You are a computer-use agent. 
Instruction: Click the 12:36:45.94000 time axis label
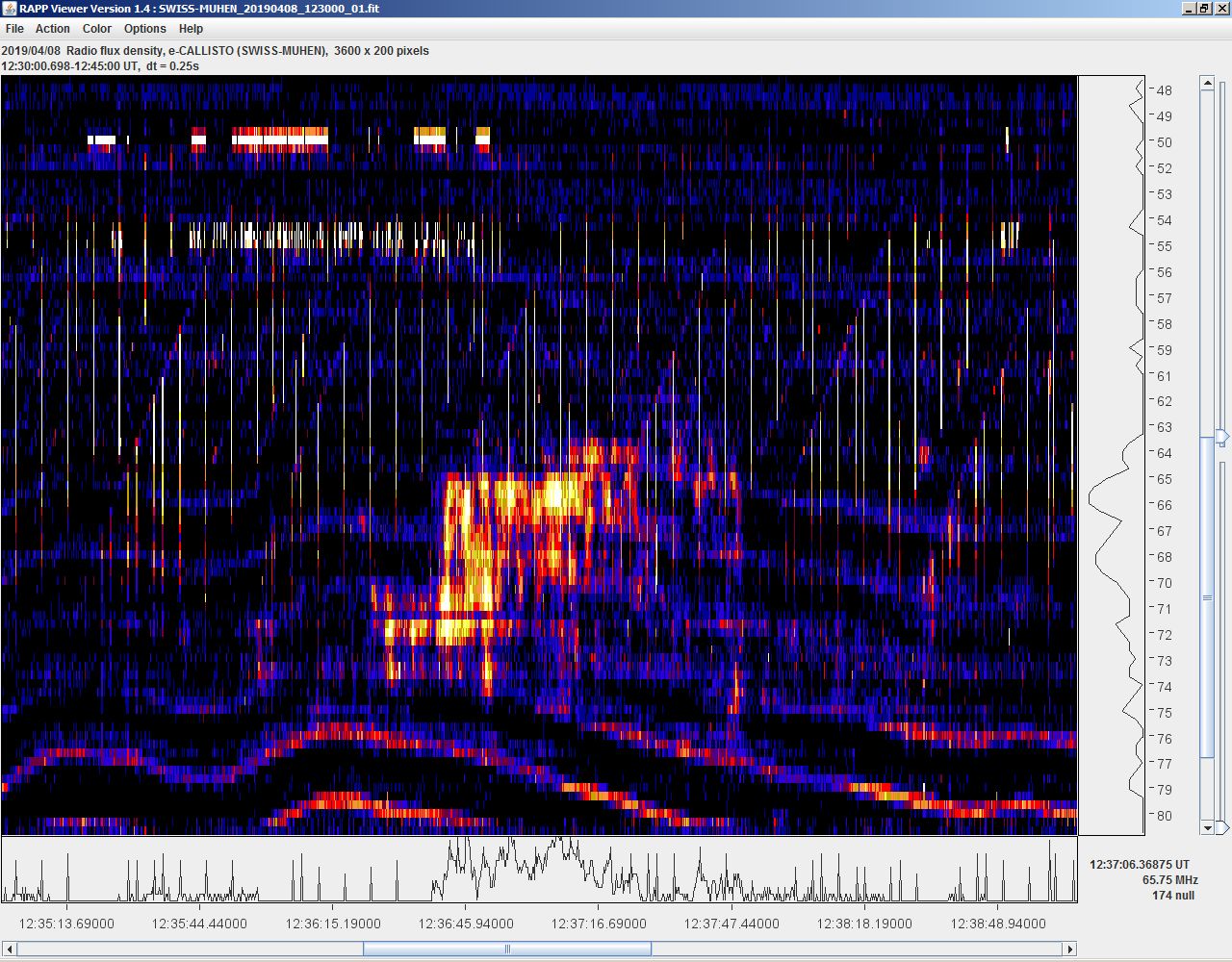pyautogui.click(x=466, y=924)
